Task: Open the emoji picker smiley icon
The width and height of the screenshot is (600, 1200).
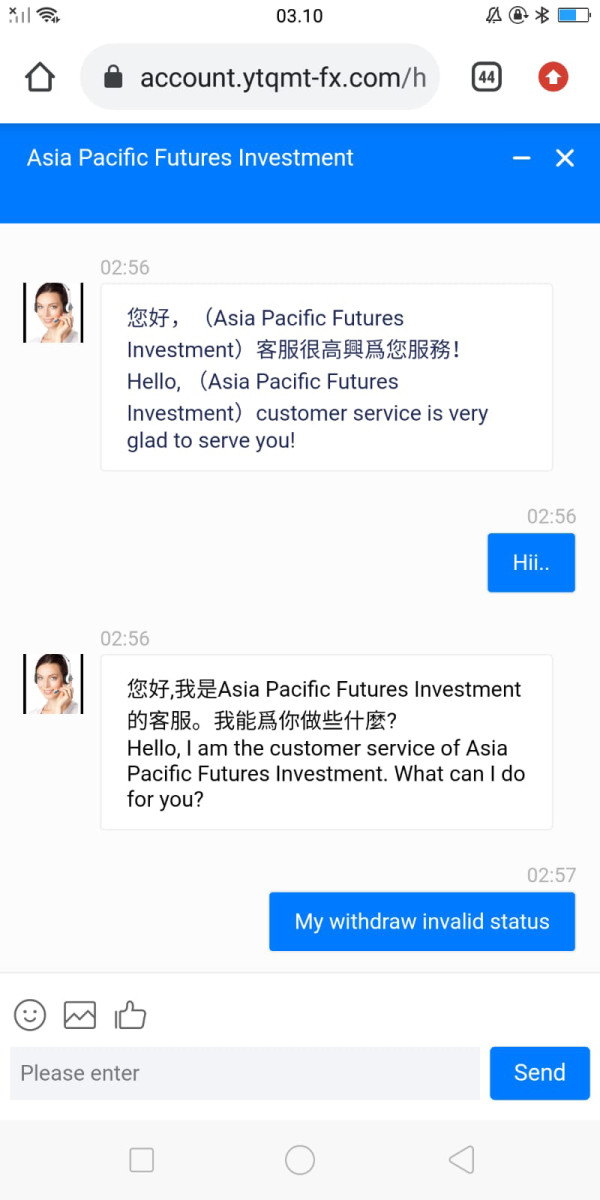Action: (30, 1015)
